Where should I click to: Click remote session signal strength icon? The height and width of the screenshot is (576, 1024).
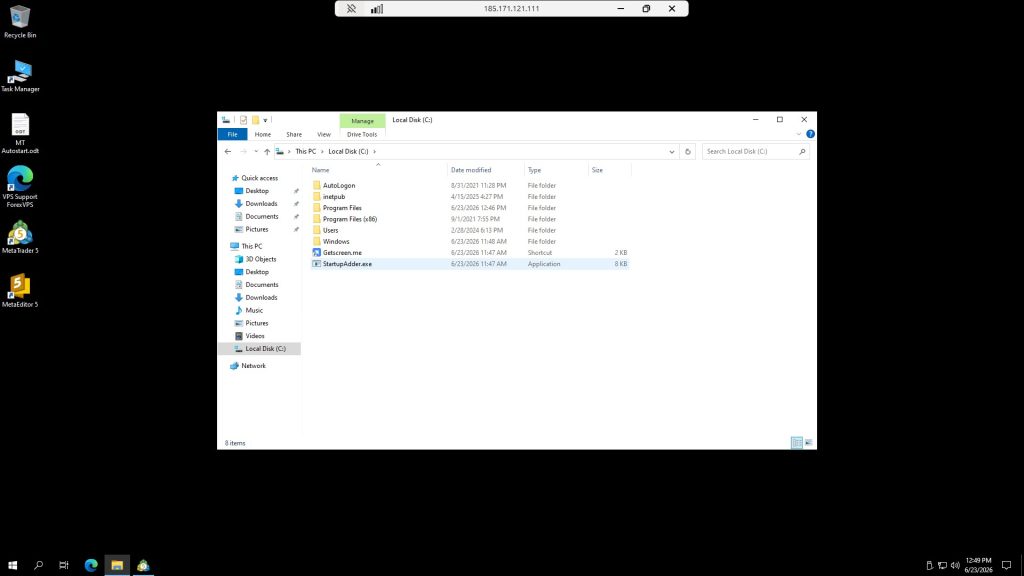[377, 8]
